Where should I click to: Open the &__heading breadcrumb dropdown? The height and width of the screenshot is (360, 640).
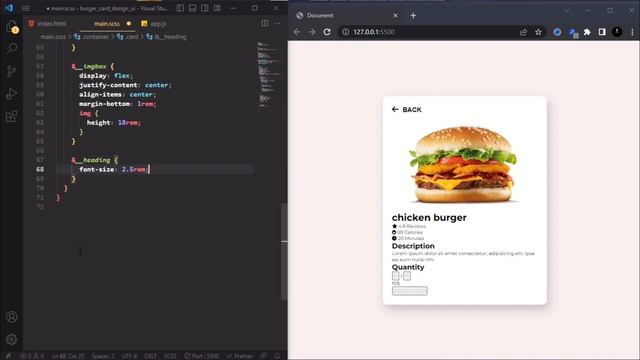[166, 37]
